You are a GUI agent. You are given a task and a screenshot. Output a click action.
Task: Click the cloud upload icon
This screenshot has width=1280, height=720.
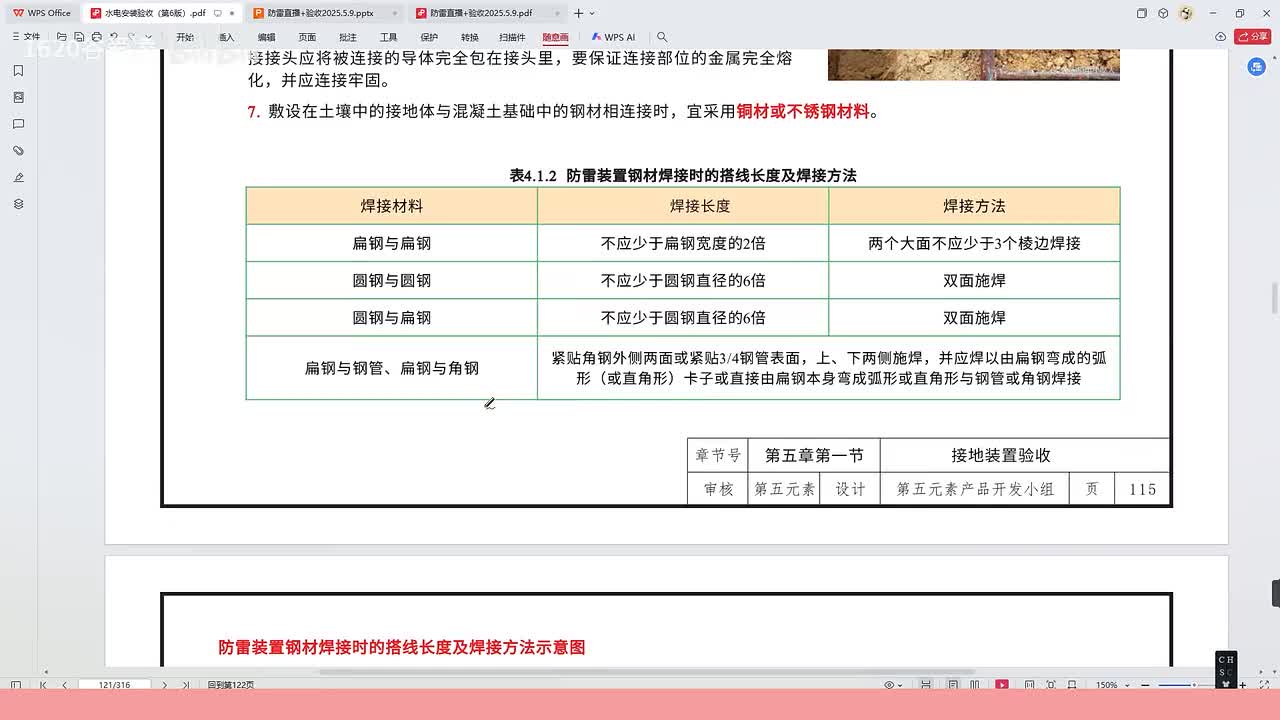coord(1220,37)
